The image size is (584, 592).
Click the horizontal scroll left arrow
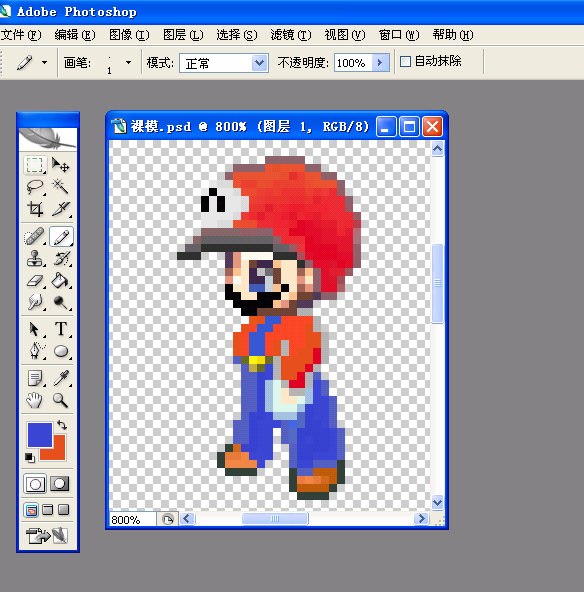[187, 519]
